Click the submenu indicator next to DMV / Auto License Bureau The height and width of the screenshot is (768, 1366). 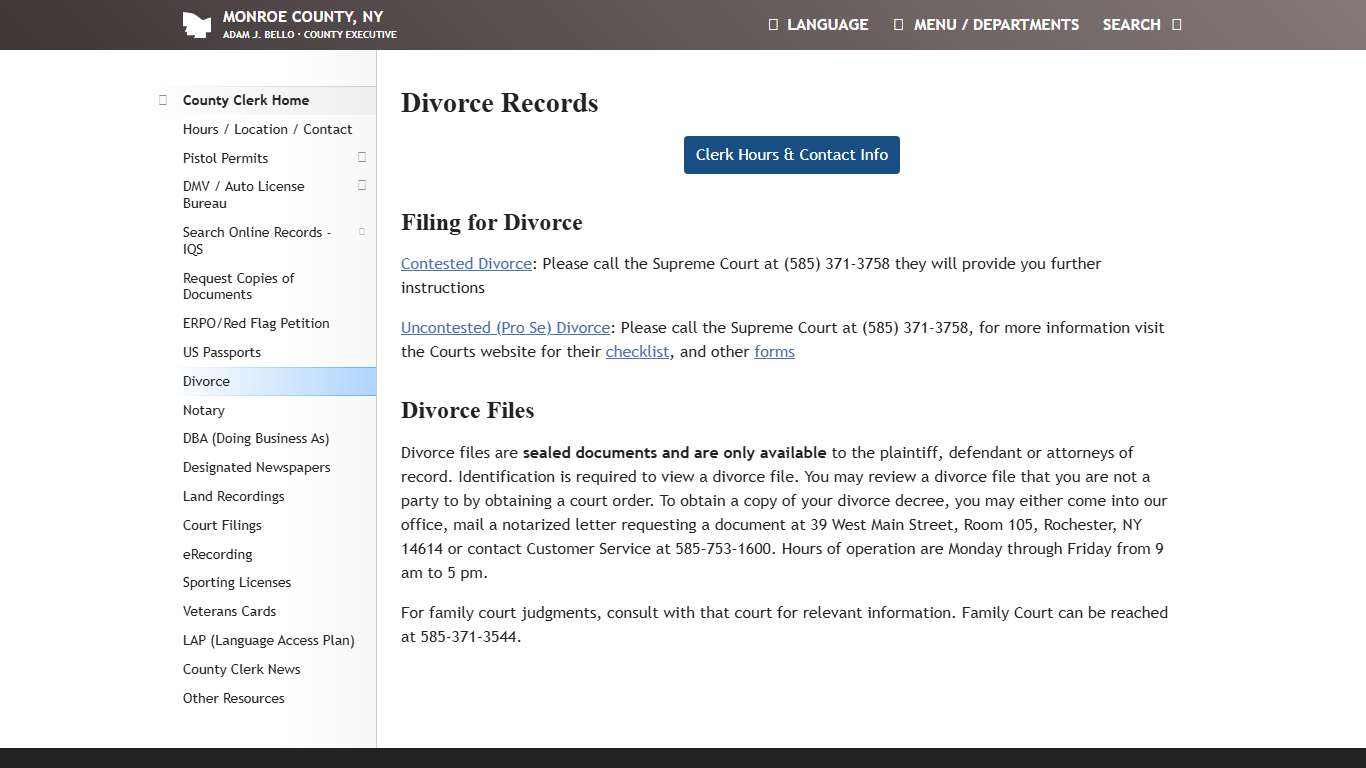(362, 185)
